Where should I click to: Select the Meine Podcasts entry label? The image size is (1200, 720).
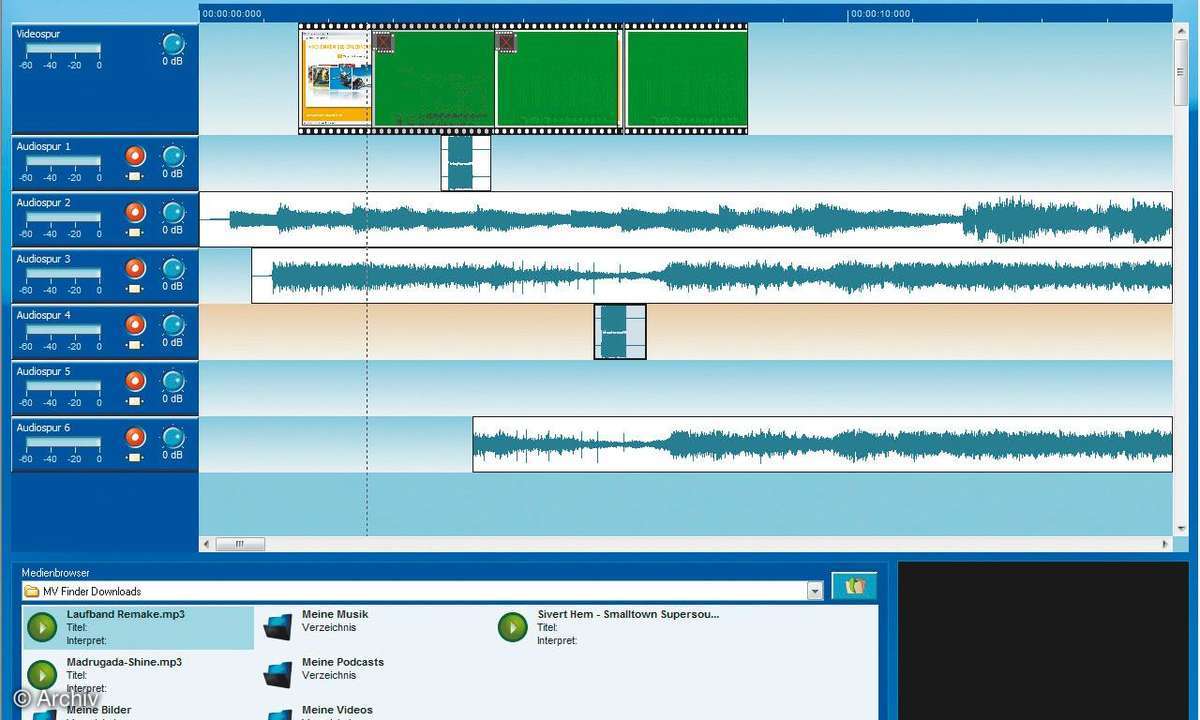(x=343, y=662)
